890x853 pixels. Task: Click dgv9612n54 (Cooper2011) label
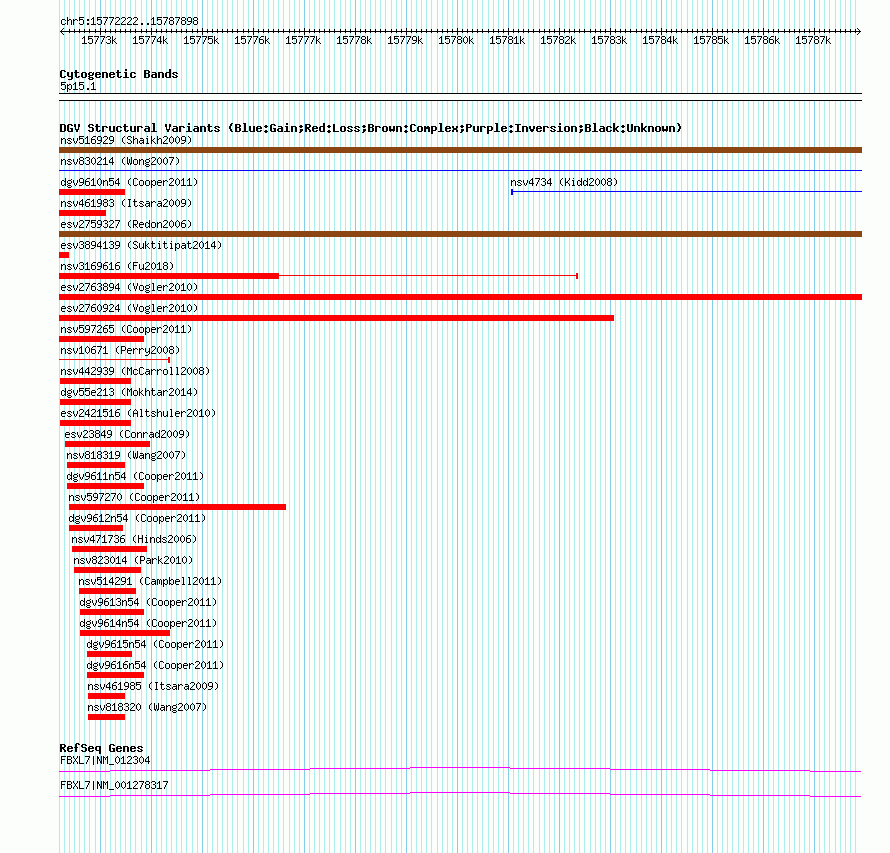pos(137,518)
